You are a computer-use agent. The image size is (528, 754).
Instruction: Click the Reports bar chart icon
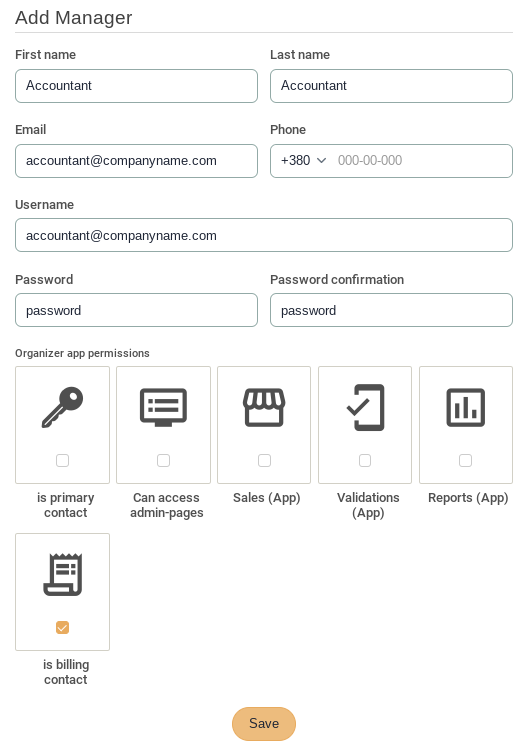465,407
